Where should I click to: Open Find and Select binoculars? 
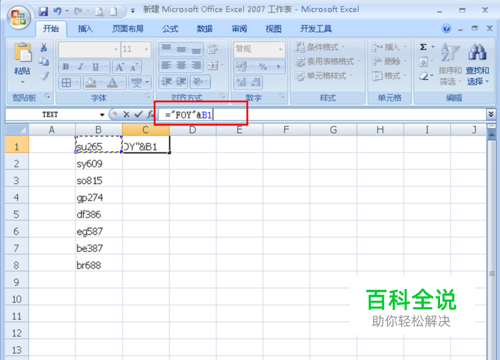coord(477,63)
